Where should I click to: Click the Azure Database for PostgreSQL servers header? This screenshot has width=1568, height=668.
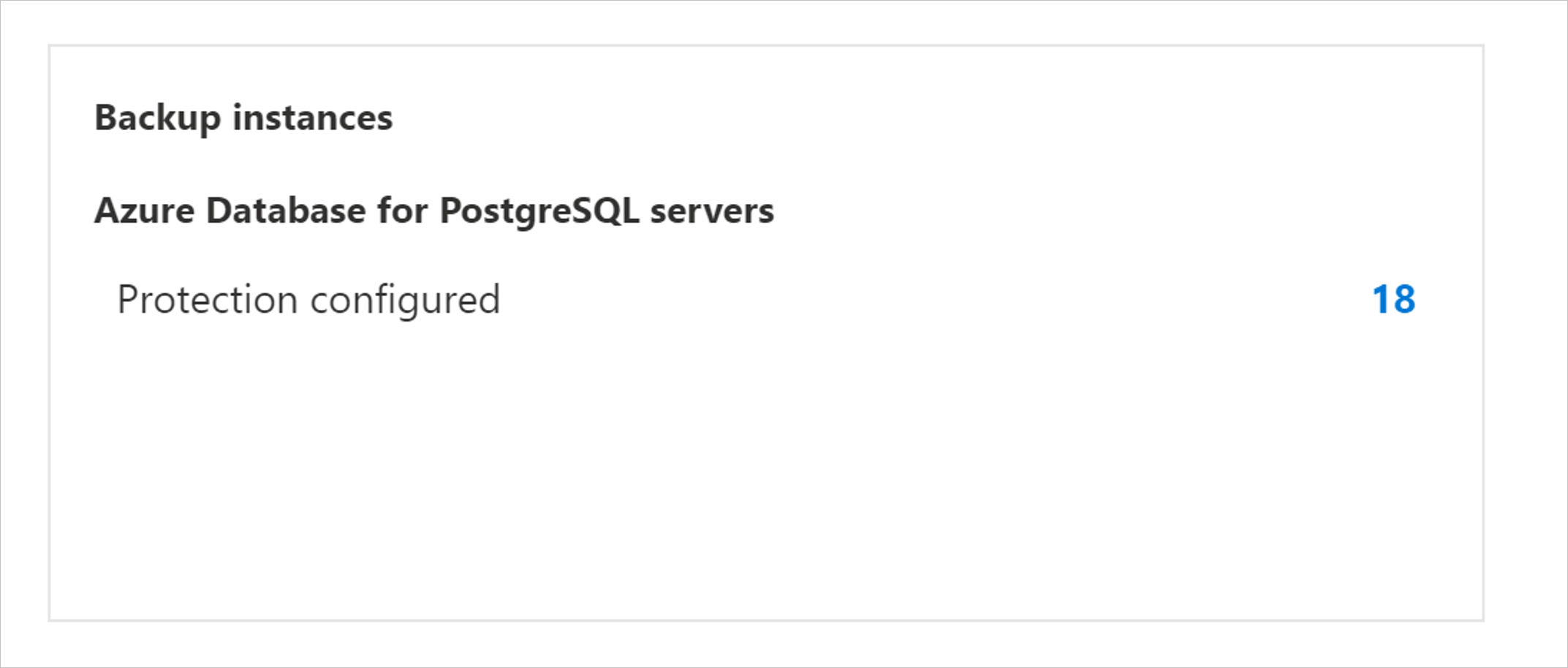coord(435,211)
